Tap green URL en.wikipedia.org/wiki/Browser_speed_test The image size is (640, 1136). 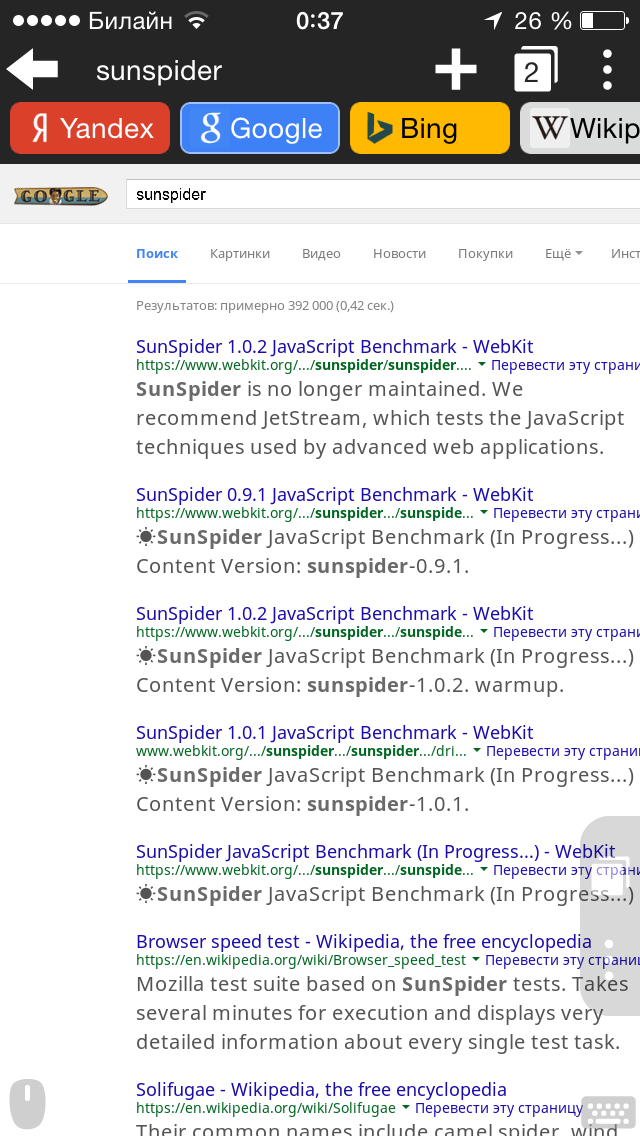coord(301,961)
